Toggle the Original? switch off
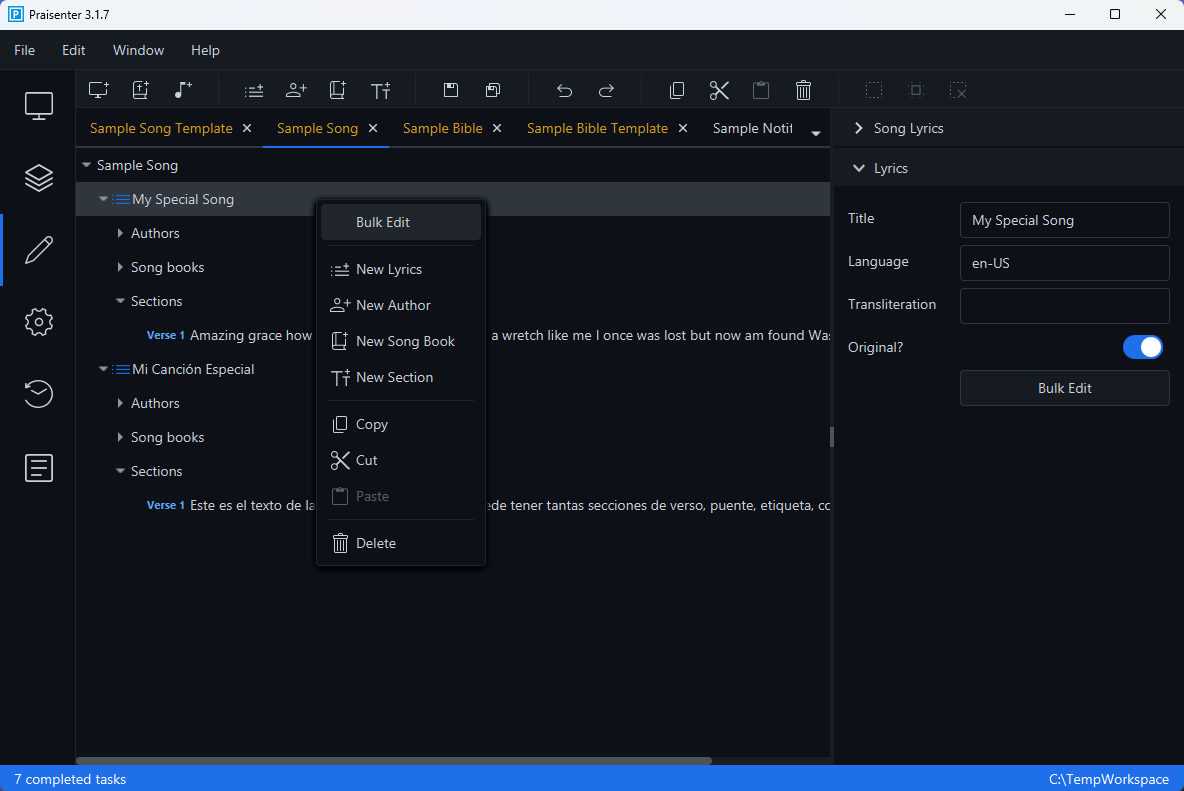 point(1142,347)
